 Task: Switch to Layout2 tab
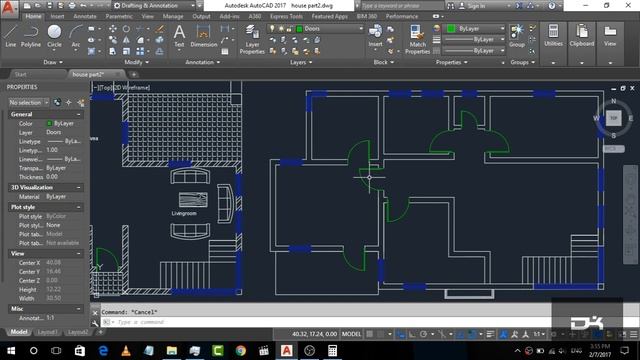(x=78, y=332)
